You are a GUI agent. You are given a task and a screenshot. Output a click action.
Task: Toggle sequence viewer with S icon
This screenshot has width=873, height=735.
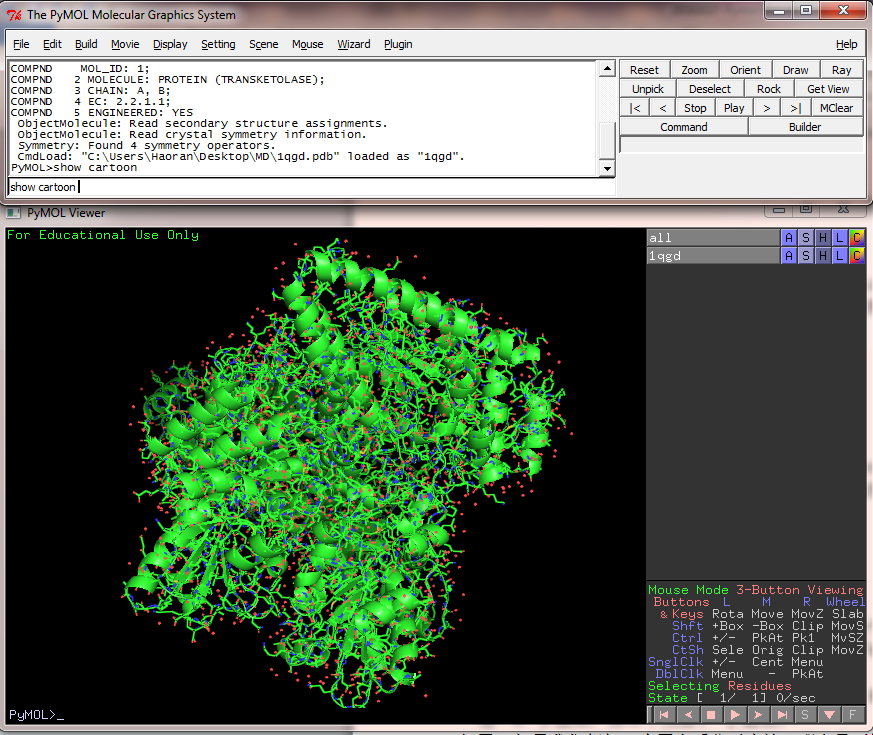tap(805, 714)
